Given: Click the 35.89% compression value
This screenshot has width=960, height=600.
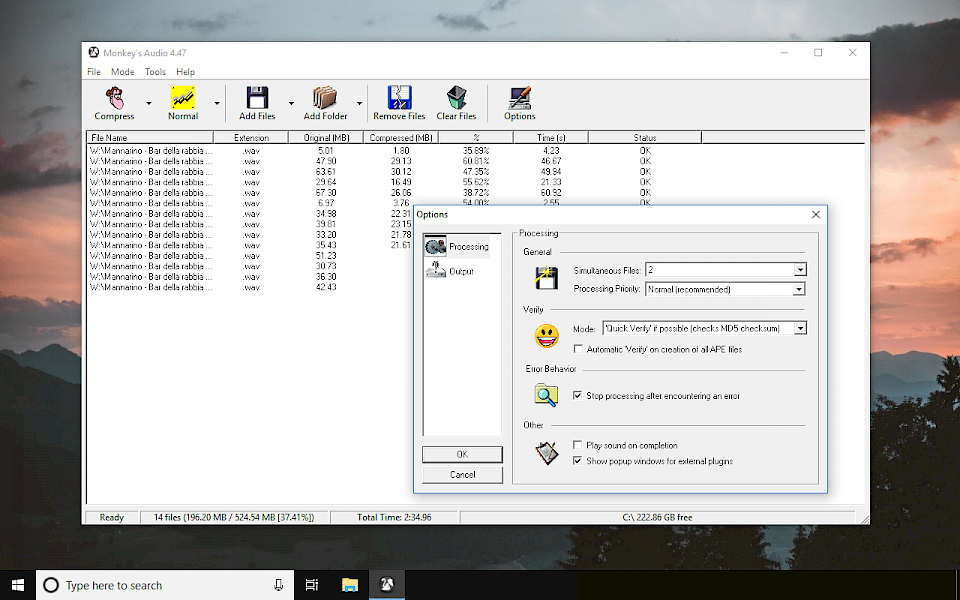Looking at the screenshot, I should [476, 151].
